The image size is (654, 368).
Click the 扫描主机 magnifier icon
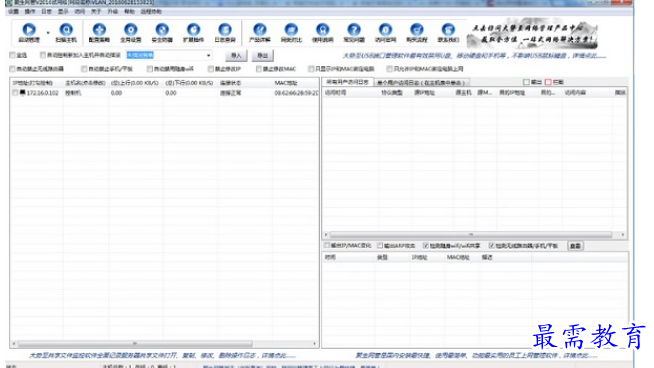coord(66,30)
